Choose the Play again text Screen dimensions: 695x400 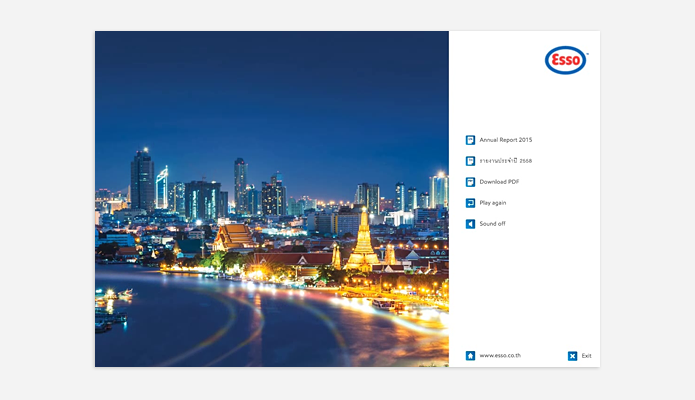point(493,203)
